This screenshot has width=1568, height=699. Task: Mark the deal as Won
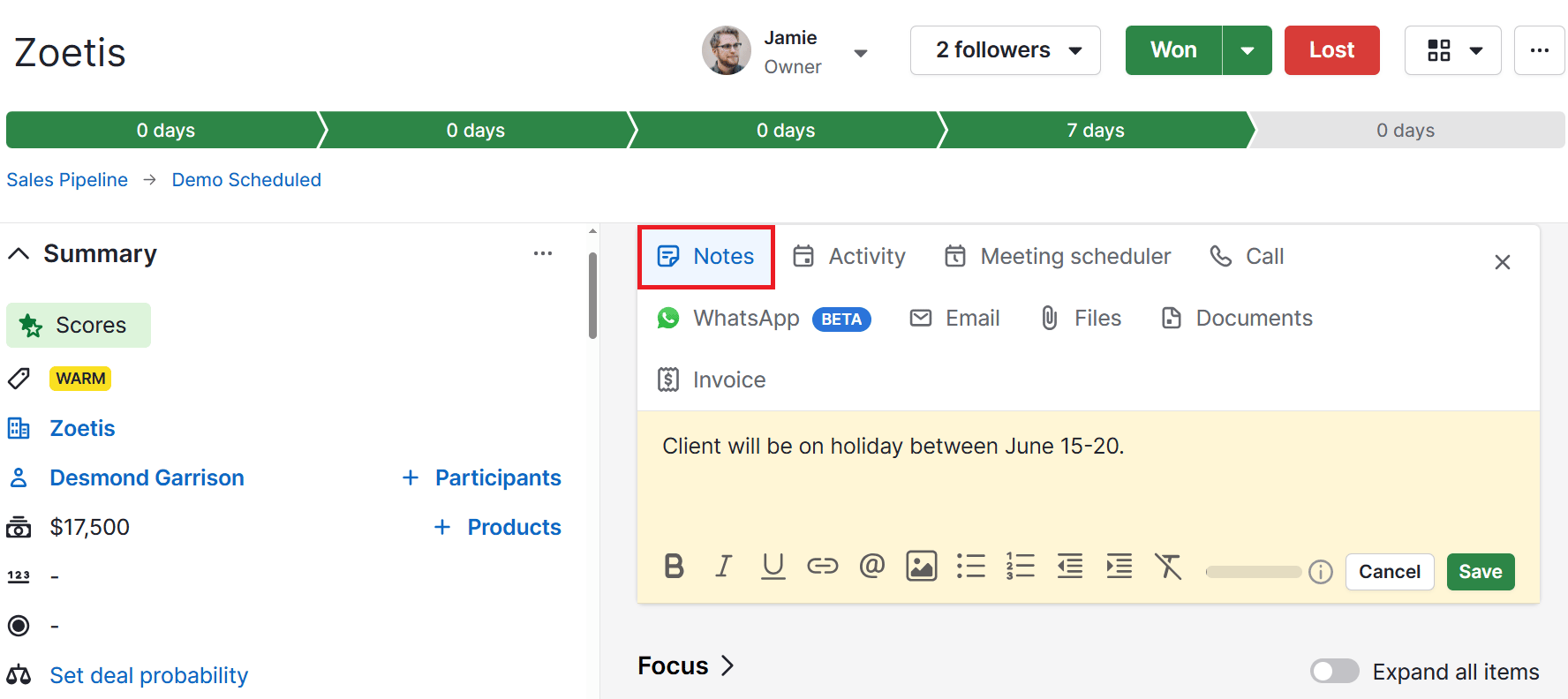[1174, 50]
